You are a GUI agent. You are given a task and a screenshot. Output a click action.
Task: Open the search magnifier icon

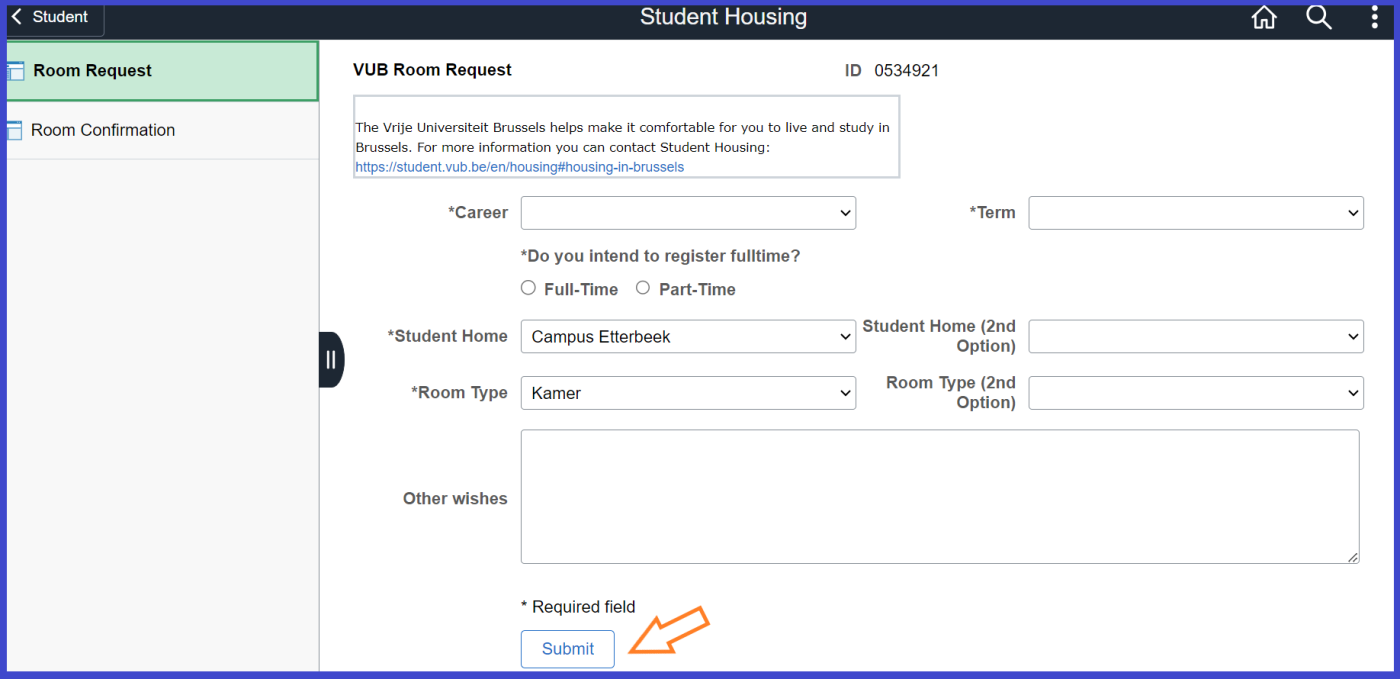click(x=1319, y=18)
